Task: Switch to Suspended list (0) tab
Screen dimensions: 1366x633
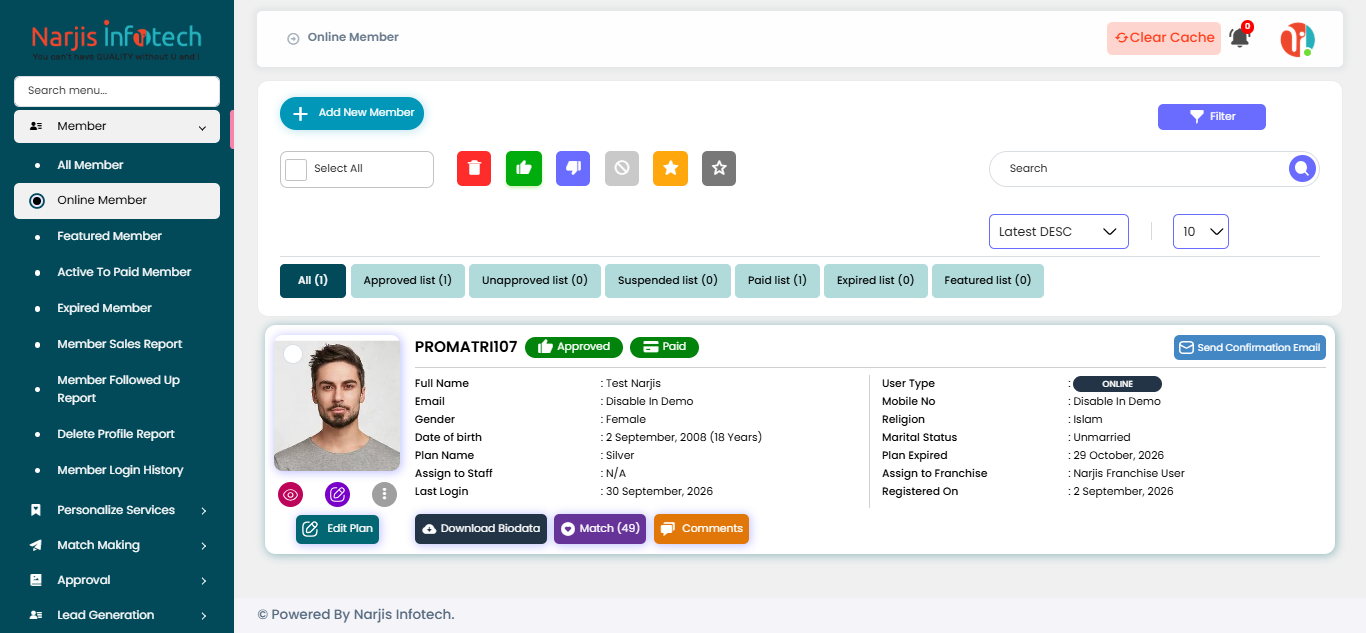Action: pyautogui.click(x=668, y=281)
